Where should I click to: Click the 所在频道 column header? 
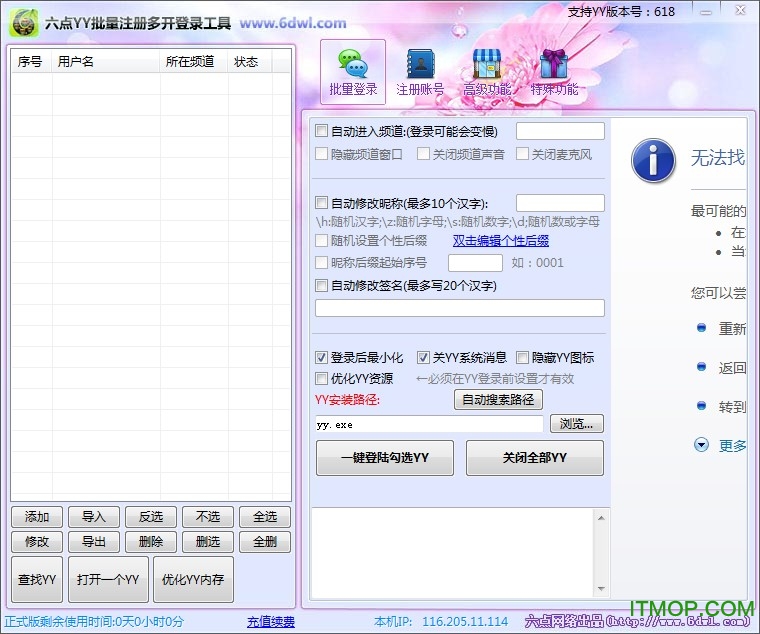click(194, 62)
